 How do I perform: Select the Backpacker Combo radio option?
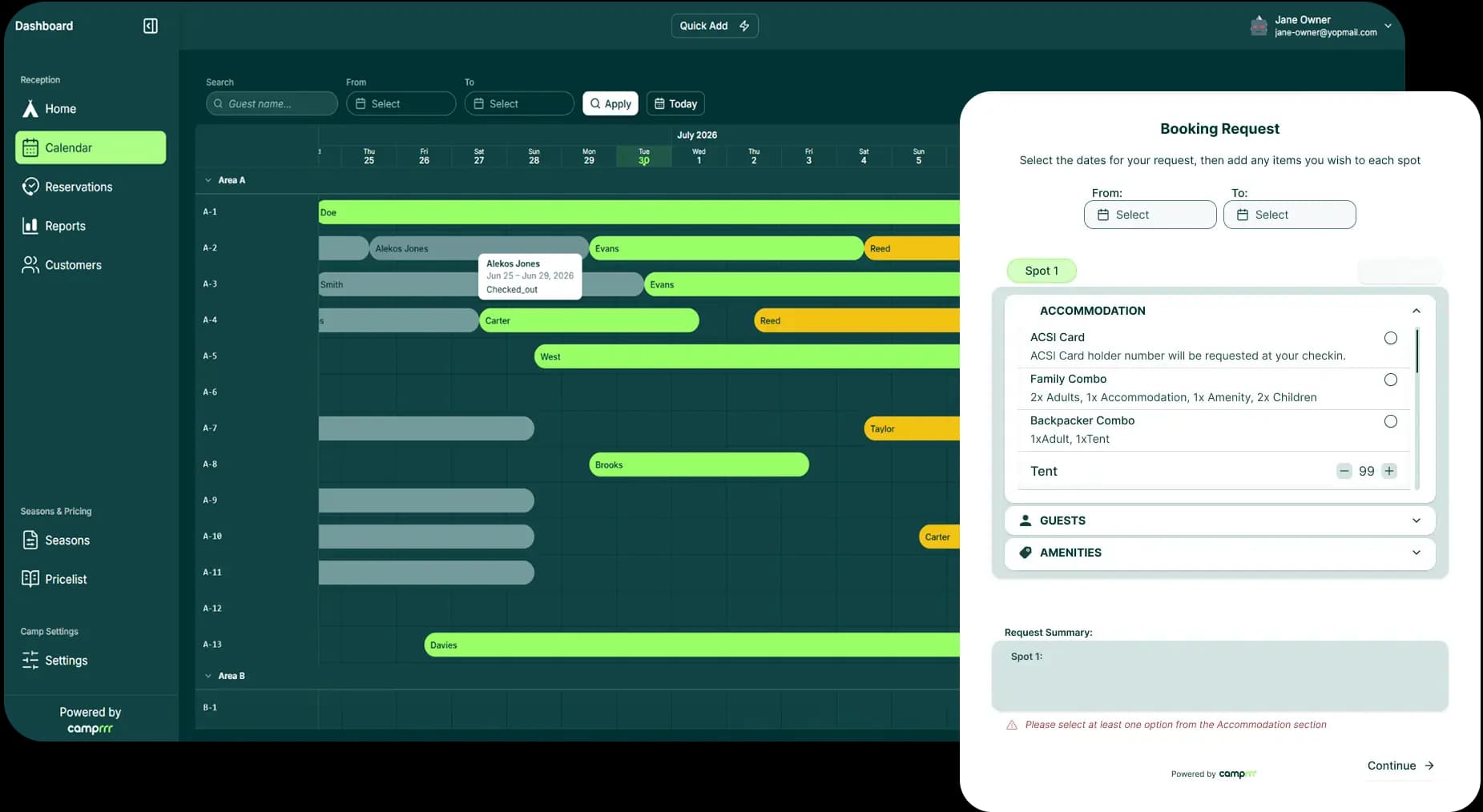click(x=1390, y=421)
